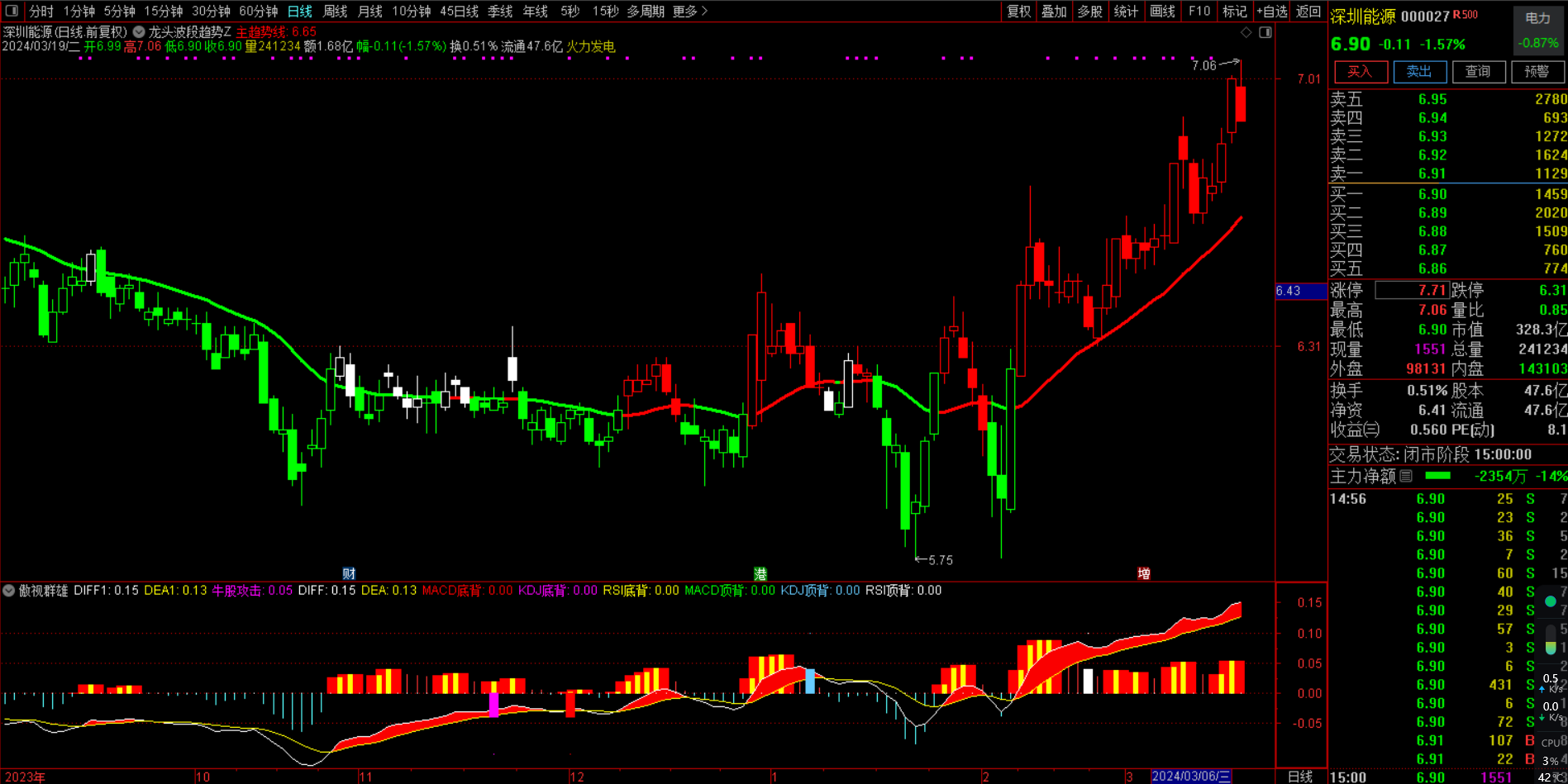Switch to 60分钟 period

coord(259,11)
